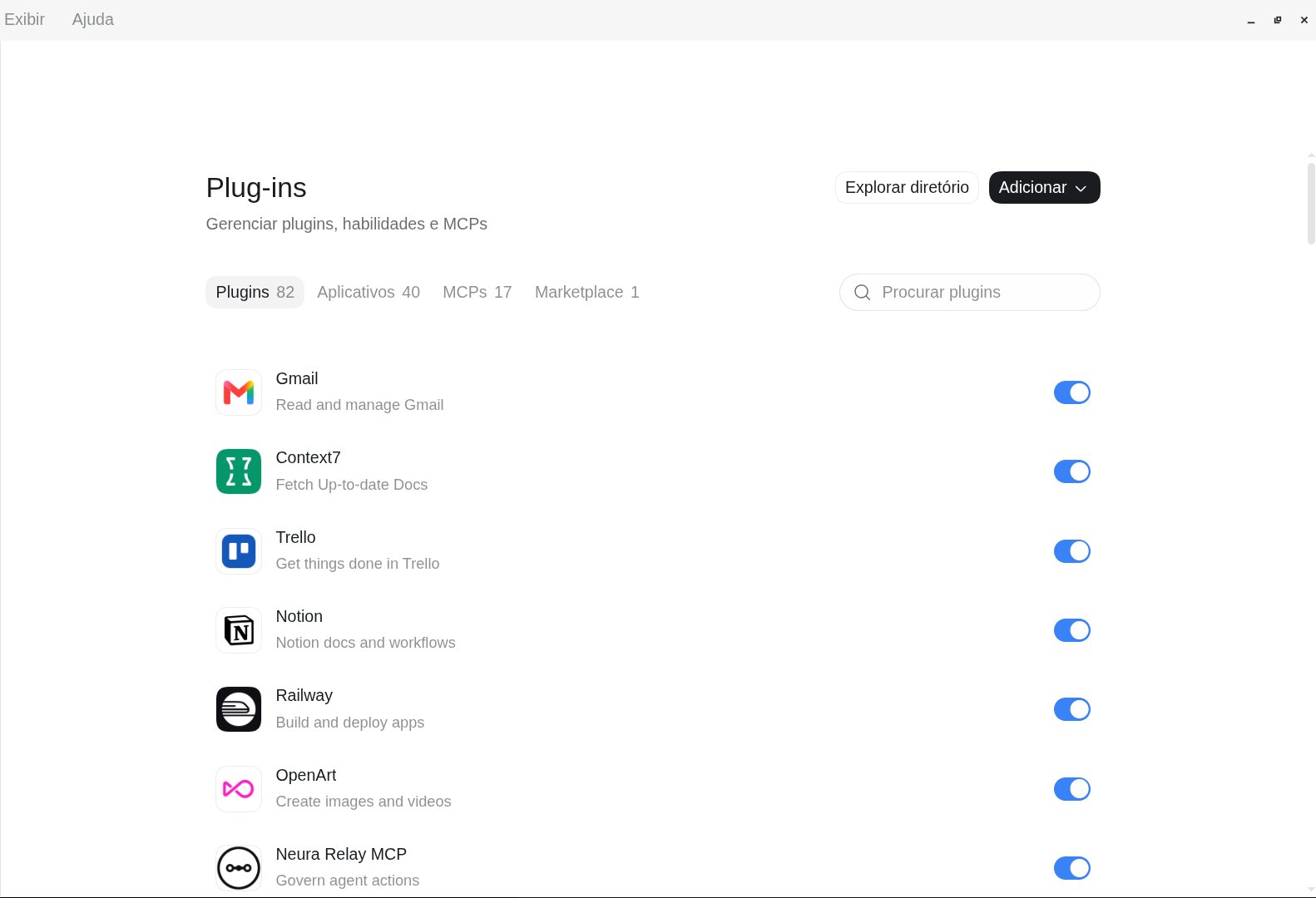Turn off the OpenArt toggle
Screen dimensions: 1316x898
click(1071, 789)
